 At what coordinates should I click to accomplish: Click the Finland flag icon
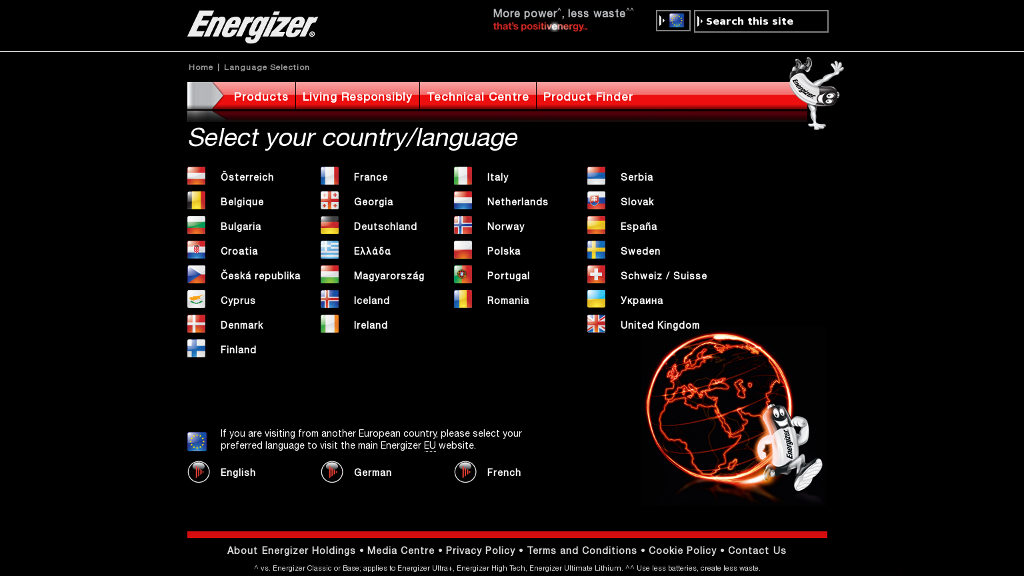pos(196,349)
